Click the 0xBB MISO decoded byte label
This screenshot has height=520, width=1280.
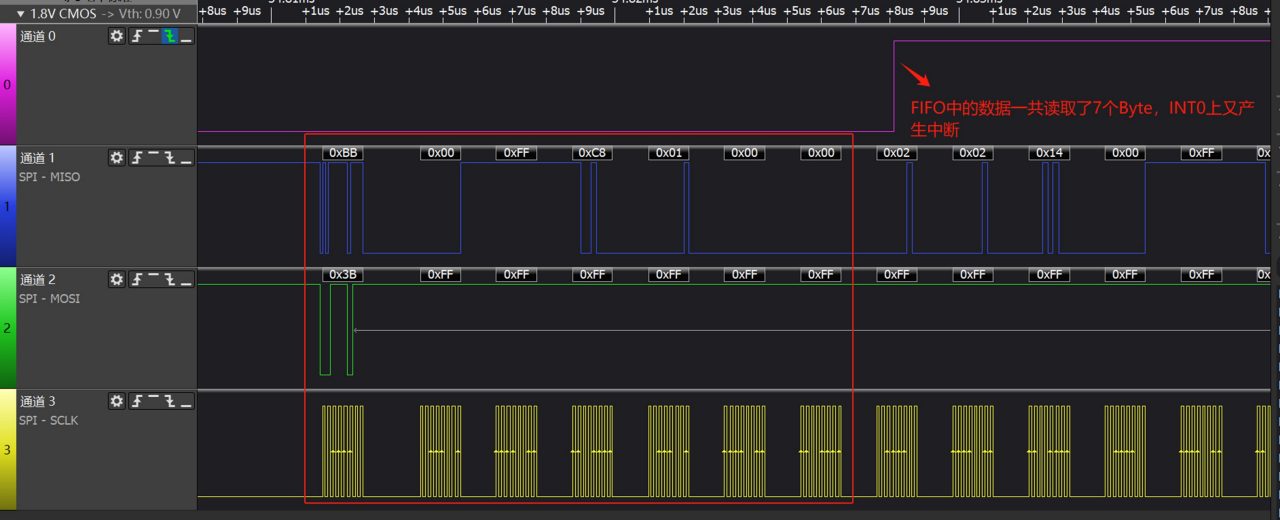pos(342,153)
